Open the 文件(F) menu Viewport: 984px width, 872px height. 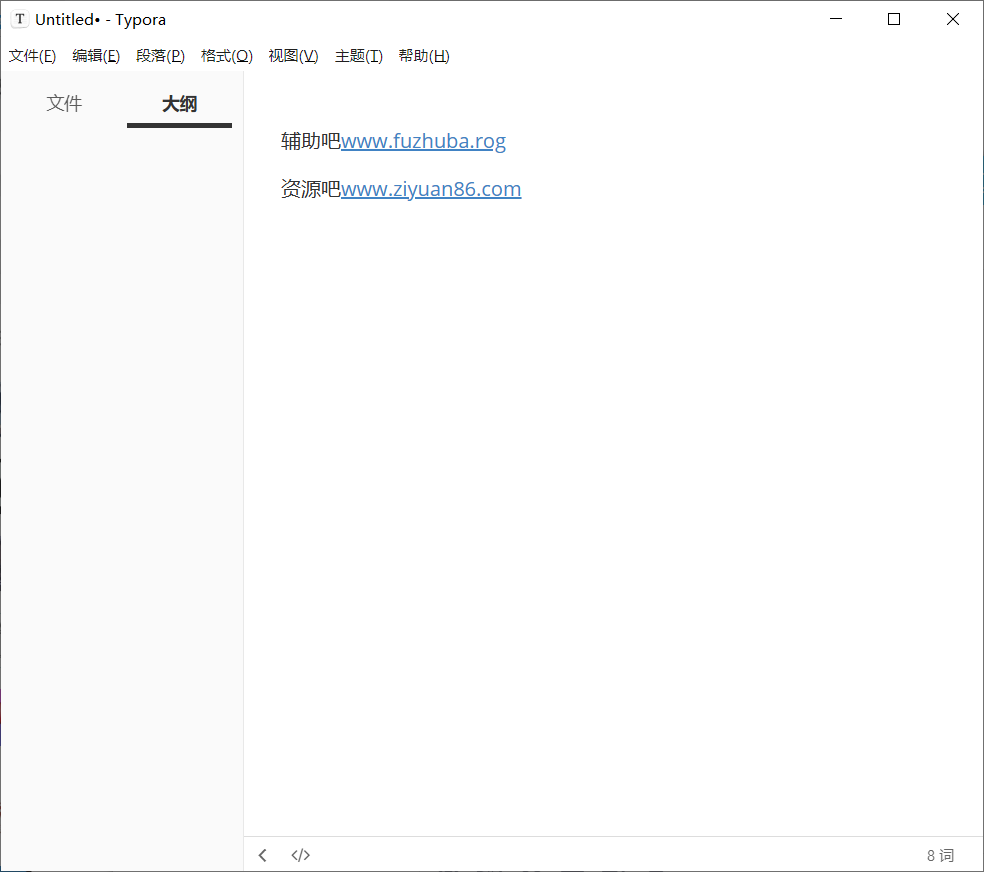[x=32, y=56]
